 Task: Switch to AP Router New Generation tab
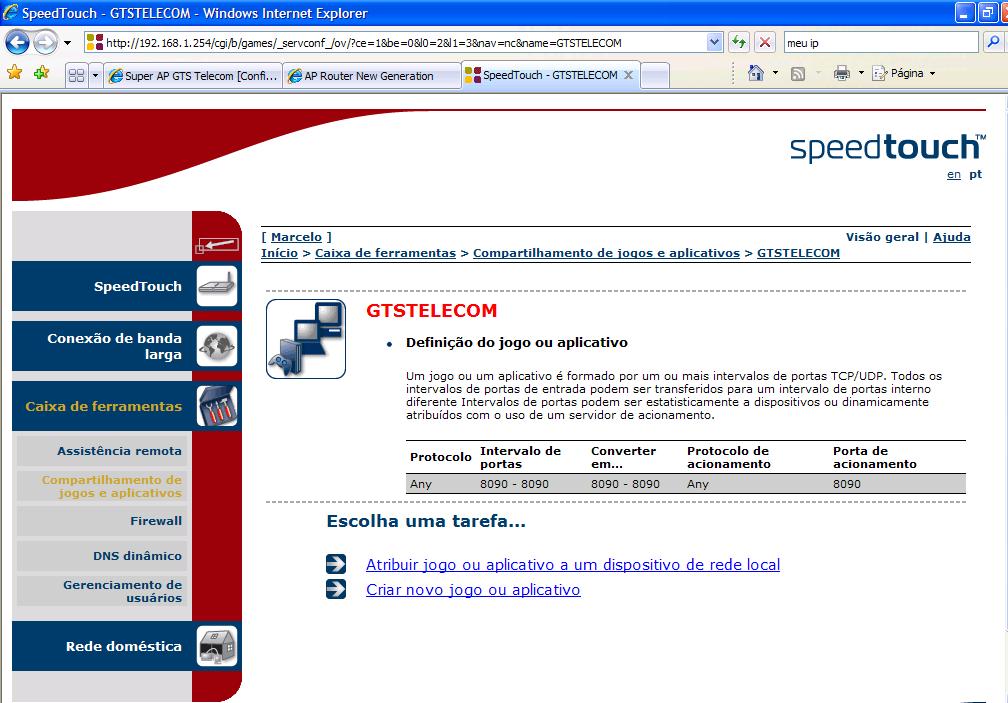click(x=372, y=76)
